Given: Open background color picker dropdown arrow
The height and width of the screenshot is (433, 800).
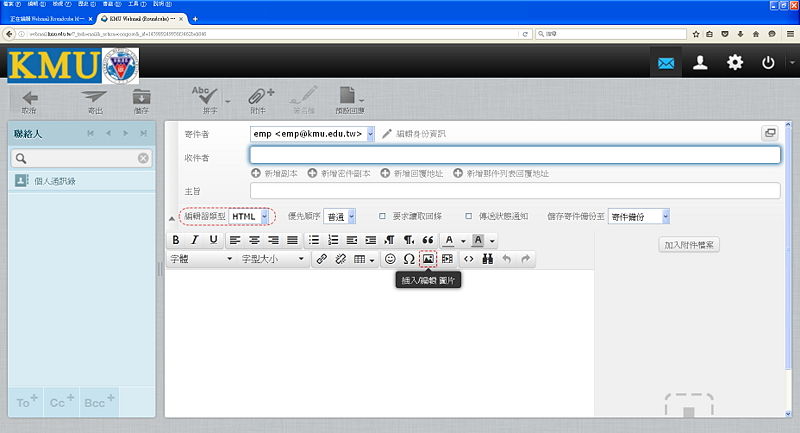Looking at the screenshot, I should point(492,241).
